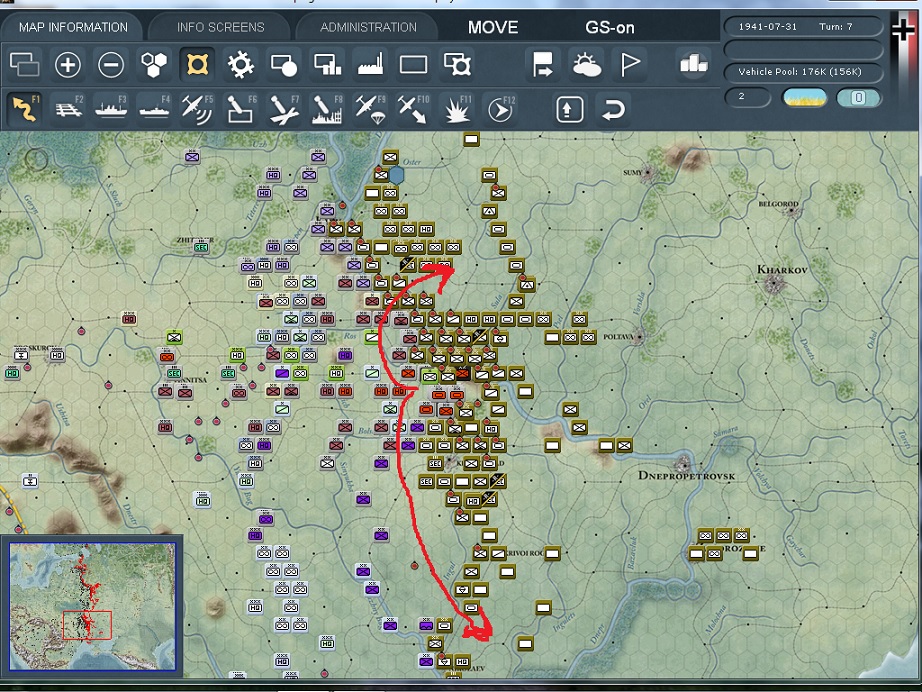Toggle the factory display icon
Image resolution: width=922 pixels, height=692 pixels.
(370, 64)
